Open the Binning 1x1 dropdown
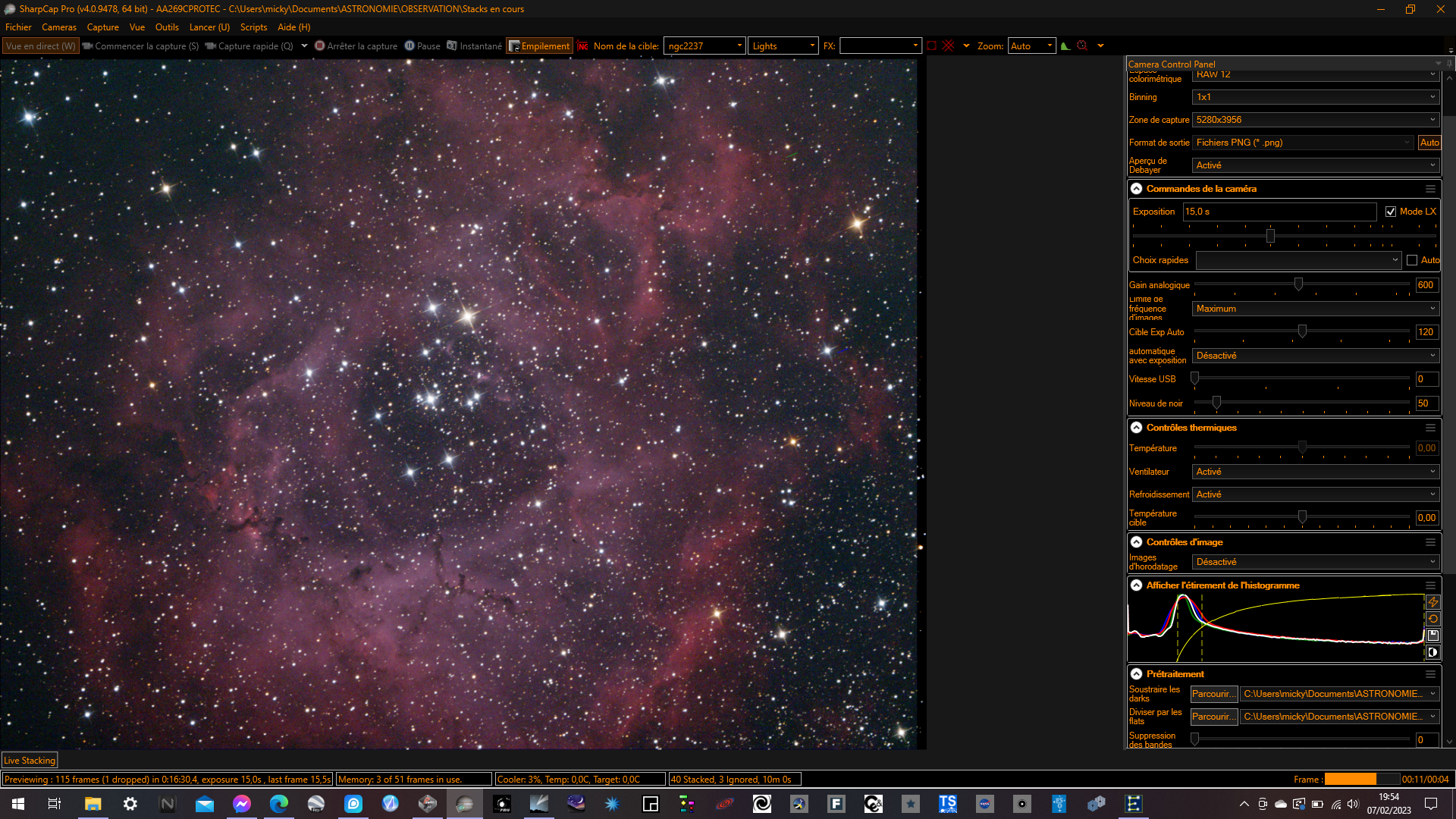Image resolution: width=1456 pixels, height=819 pixels. [1315, 97]
